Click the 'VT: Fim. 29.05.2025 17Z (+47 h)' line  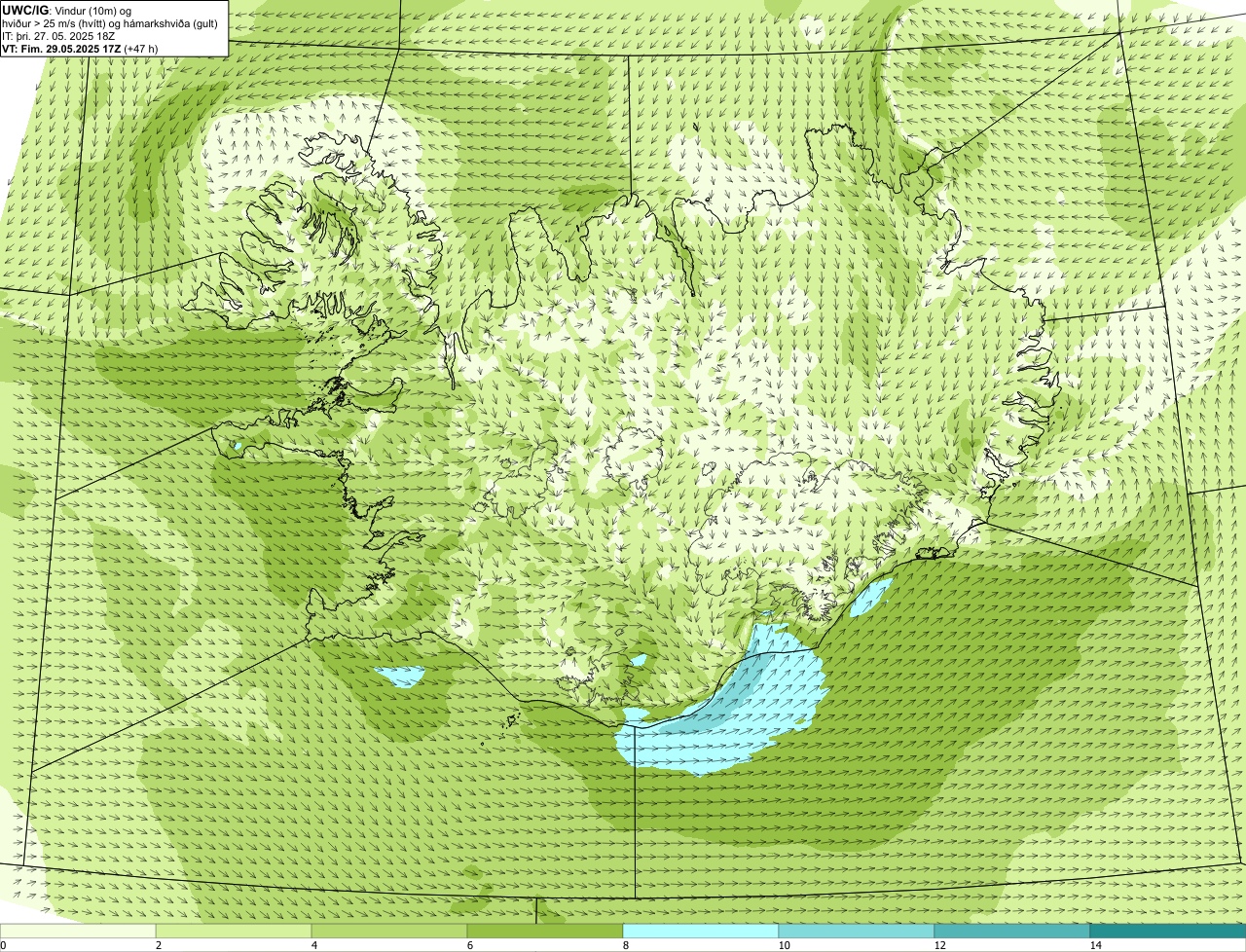pyautogui.click(x=81, y=47)
